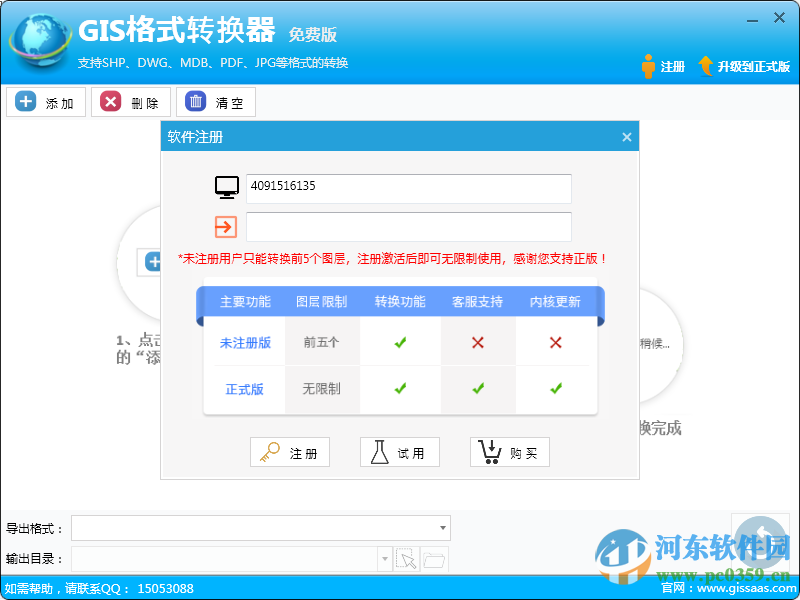Open the 导出格式 export format dropdown
Viewport: 800px width, 600px height.
[441, 528]
